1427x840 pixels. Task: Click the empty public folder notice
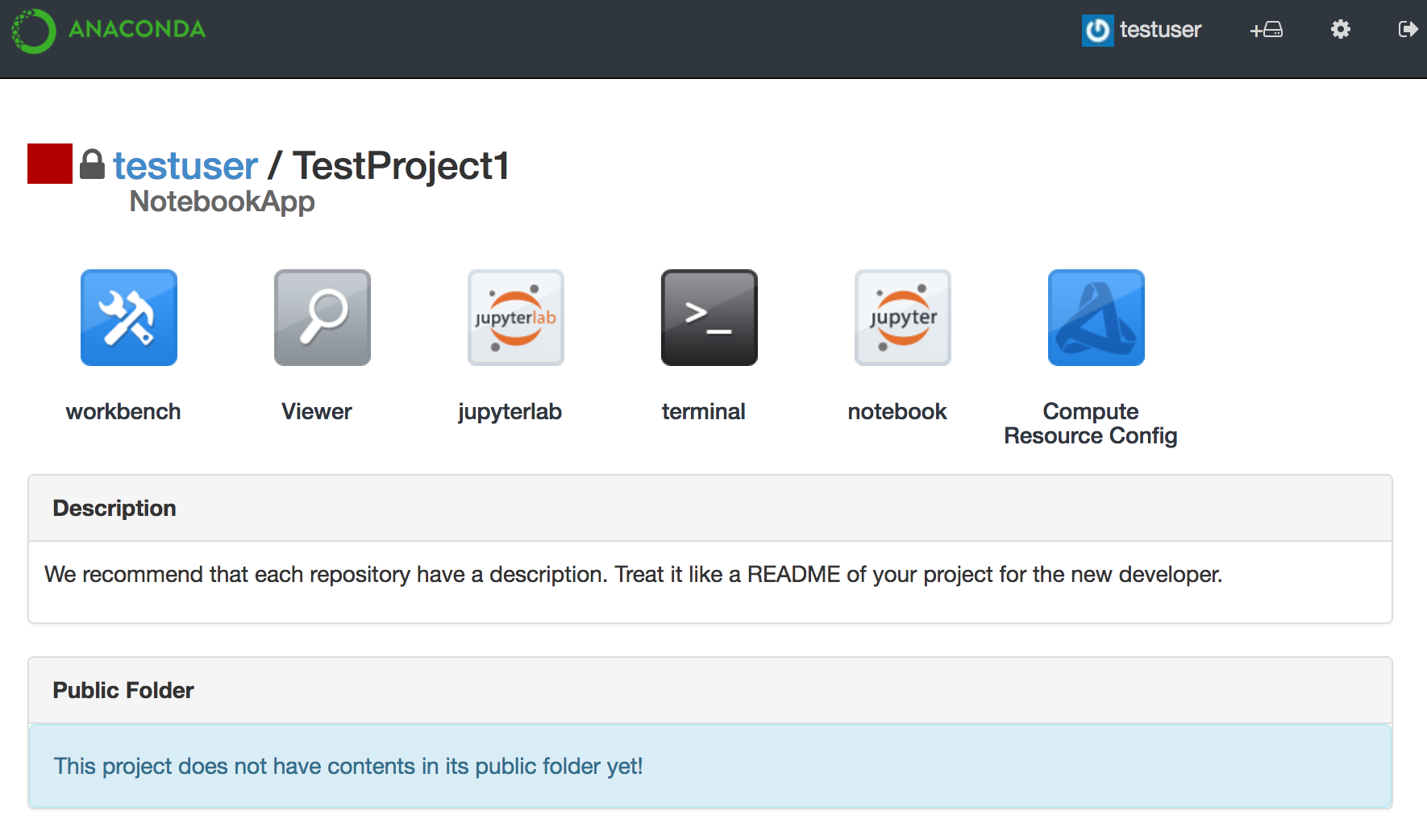(x=710, y=766)
